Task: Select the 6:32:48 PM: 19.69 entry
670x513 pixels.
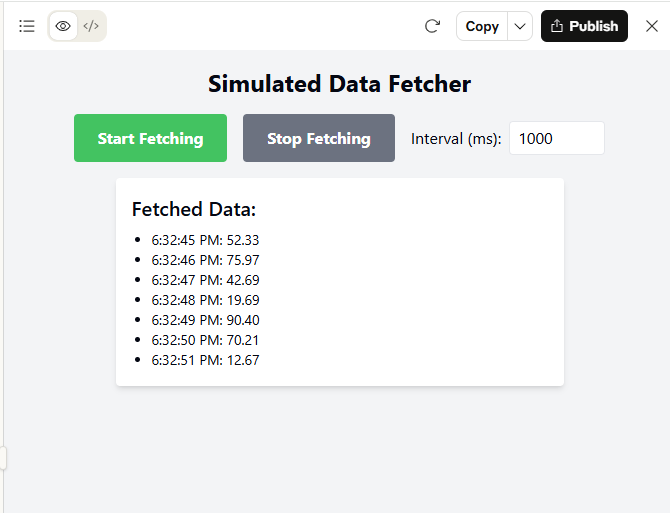Action: pyautogui.click(x=205, y=300)
